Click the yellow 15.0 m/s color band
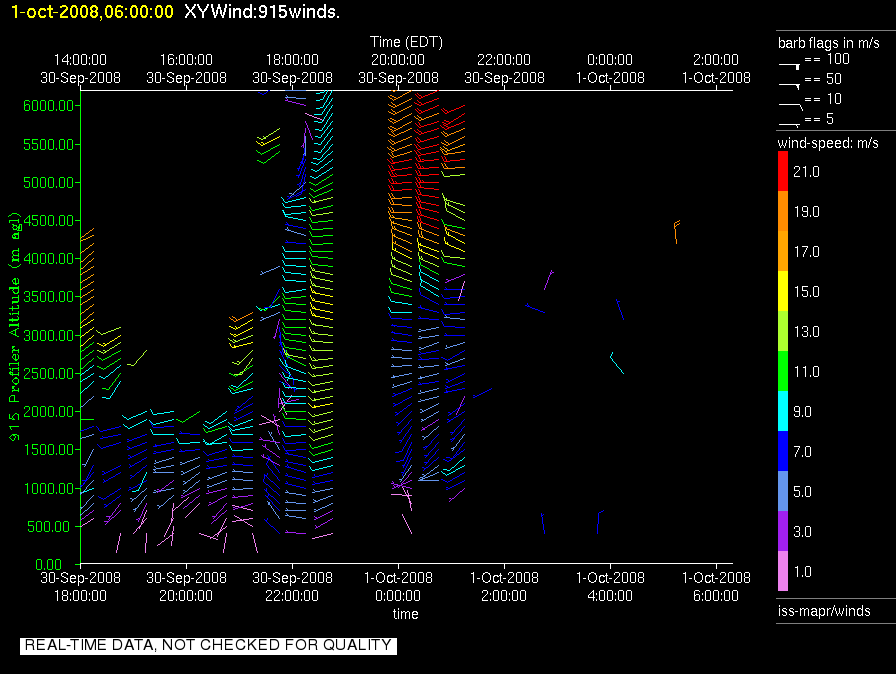The image size is (896, 674). click(x=783, y=291)
